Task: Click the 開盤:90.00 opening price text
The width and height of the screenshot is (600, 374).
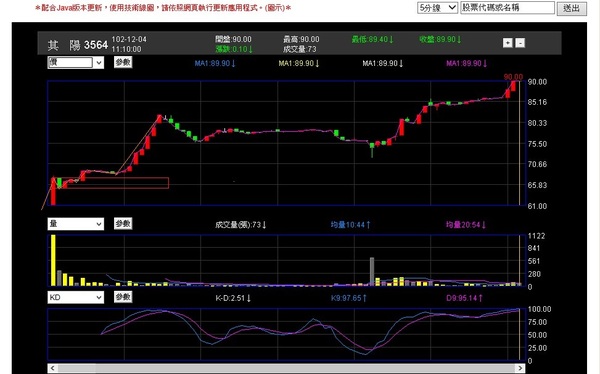Action: coord(233,39)
